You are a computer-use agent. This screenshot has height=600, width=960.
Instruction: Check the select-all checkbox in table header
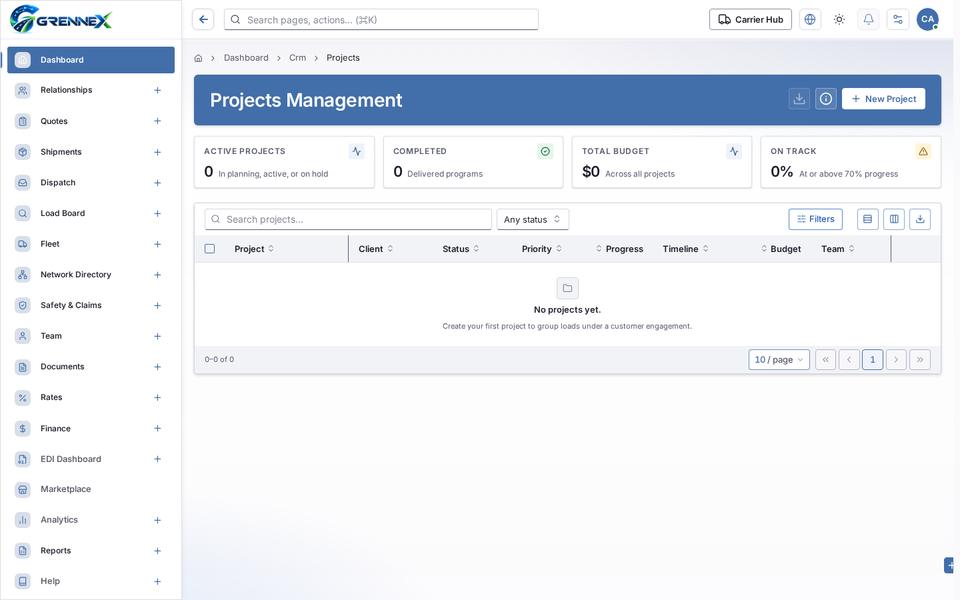coord(210,249)
